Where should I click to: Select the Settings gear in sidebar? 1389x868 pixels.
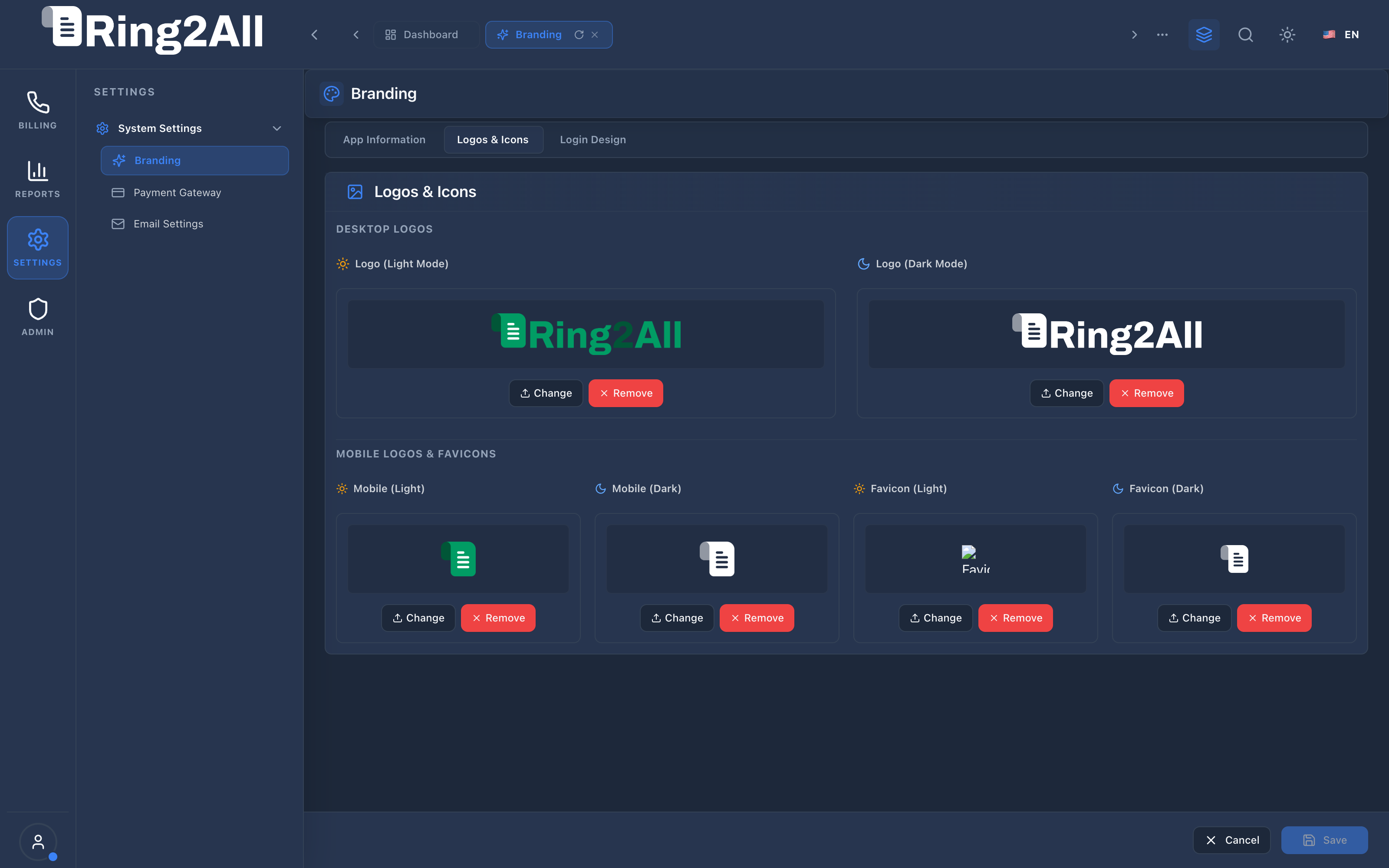coord(38,247)
